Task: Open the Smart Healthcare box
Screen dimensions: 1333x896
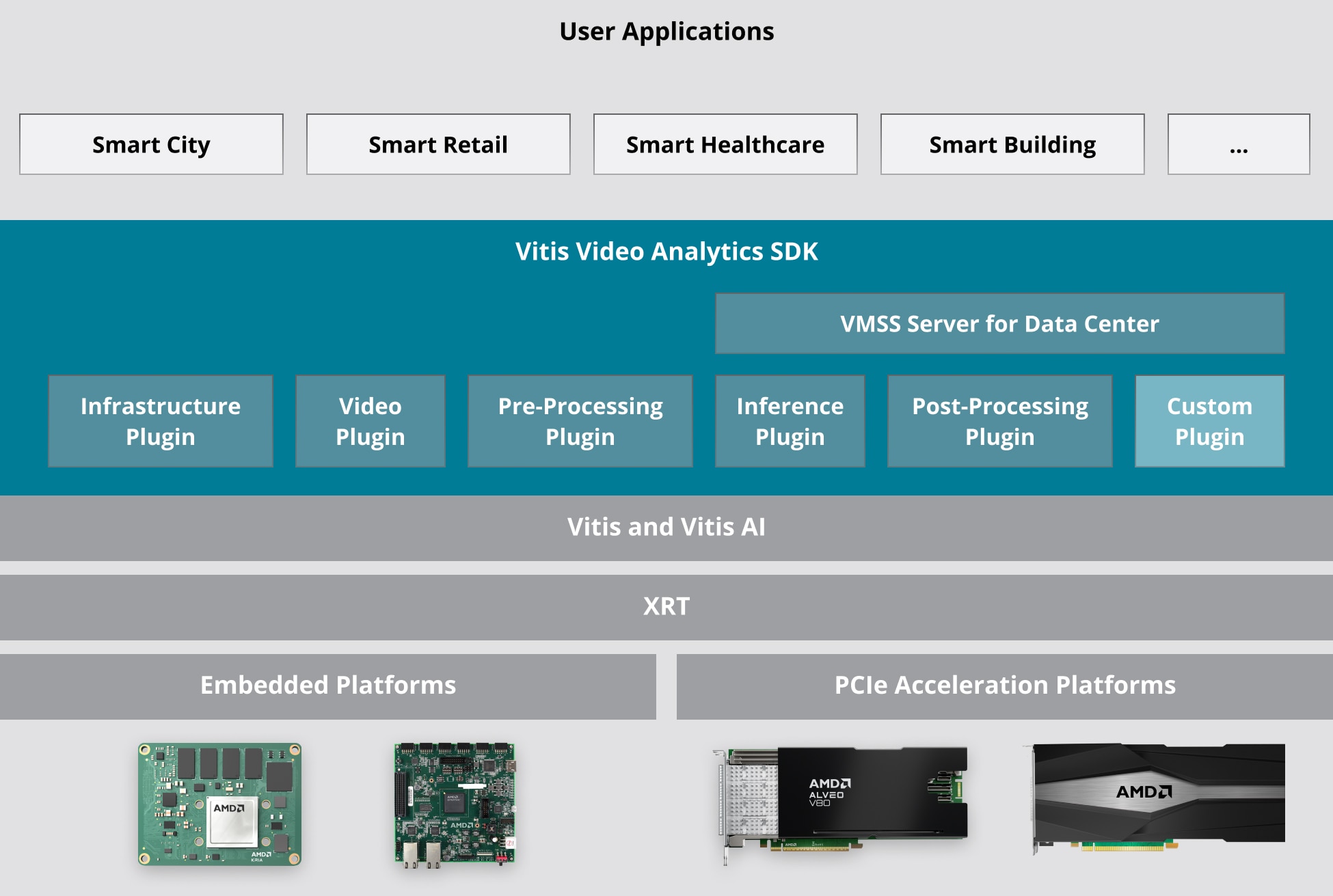Action: [725, 144]
